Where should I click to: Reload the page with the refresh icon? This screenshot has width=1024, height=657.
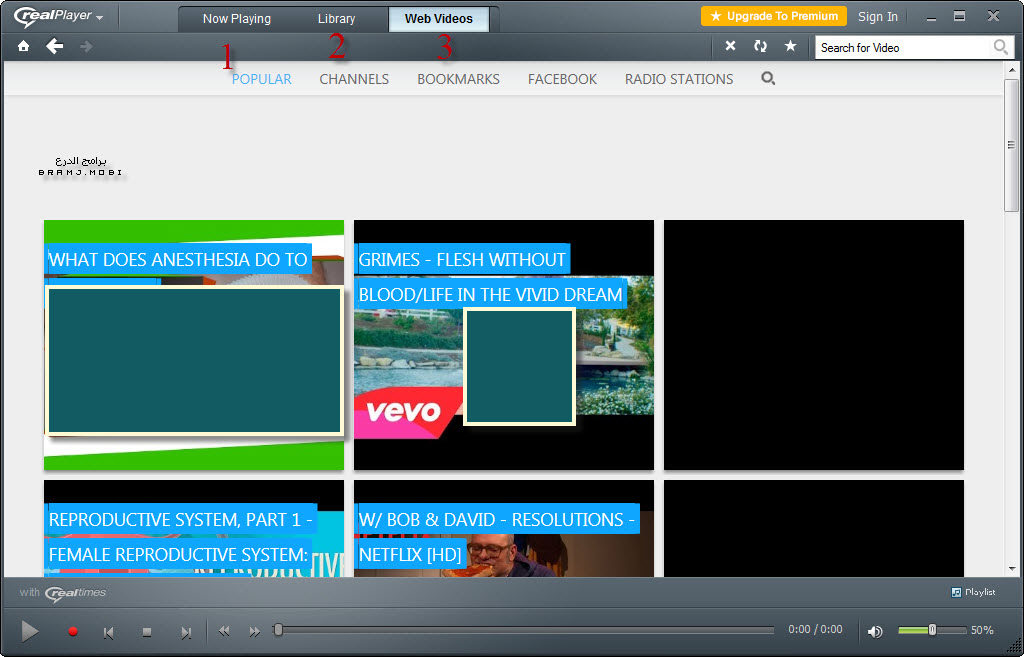pos(760,46)
